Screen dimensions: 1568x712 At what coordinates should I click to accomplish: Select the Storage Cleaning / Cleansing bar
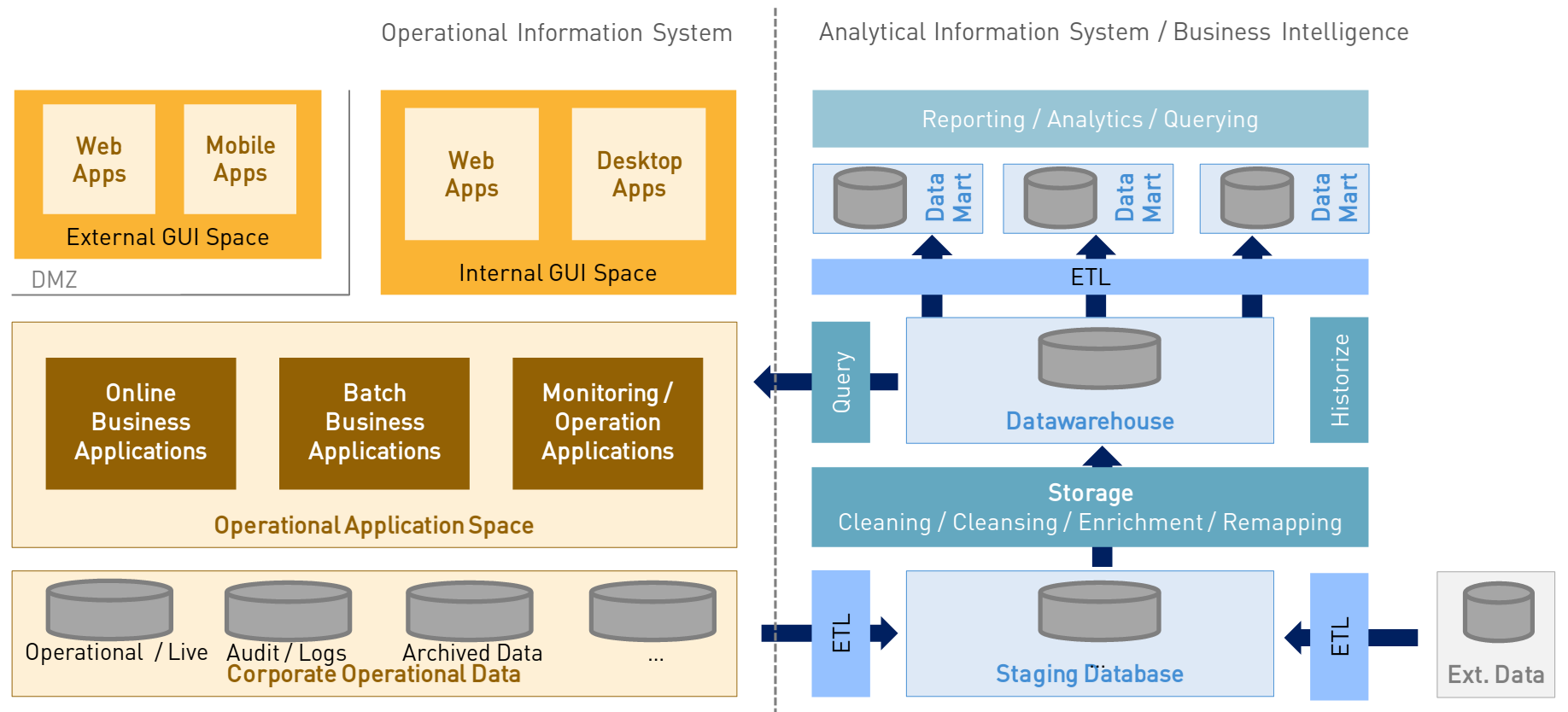point(1090,507)
